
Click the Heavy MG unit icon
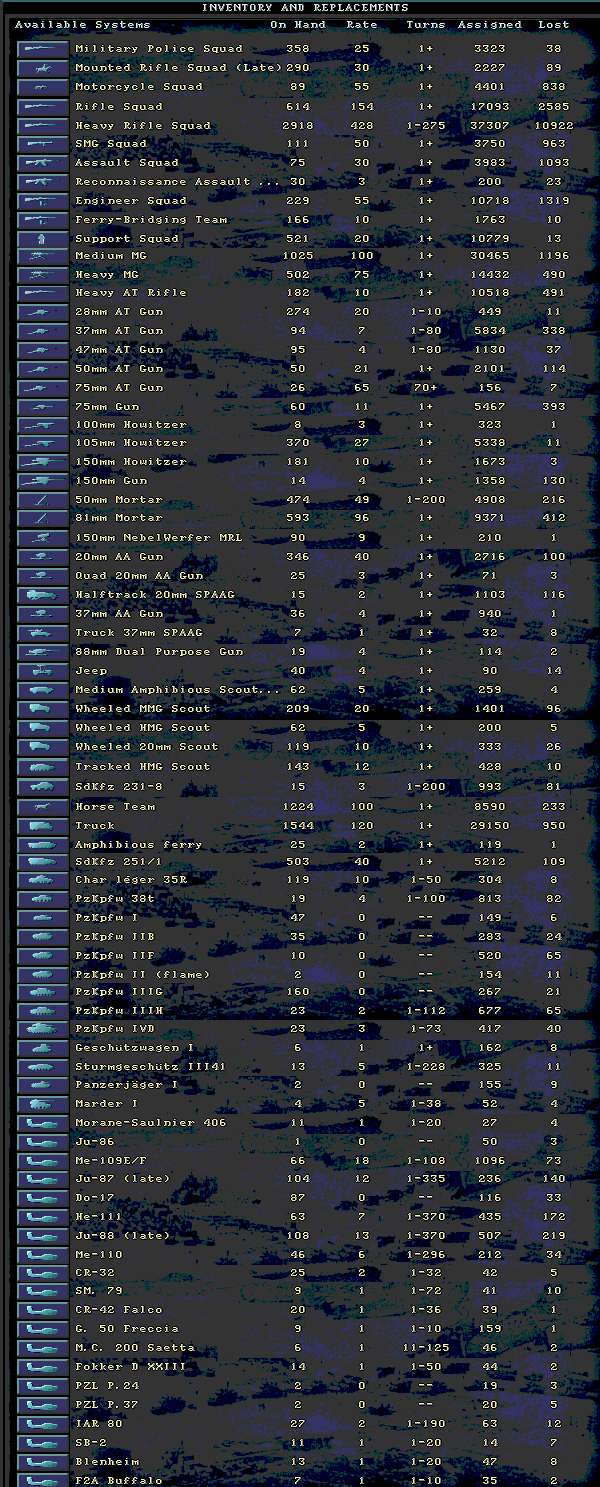pyautogui.click(x=43, y=274)
